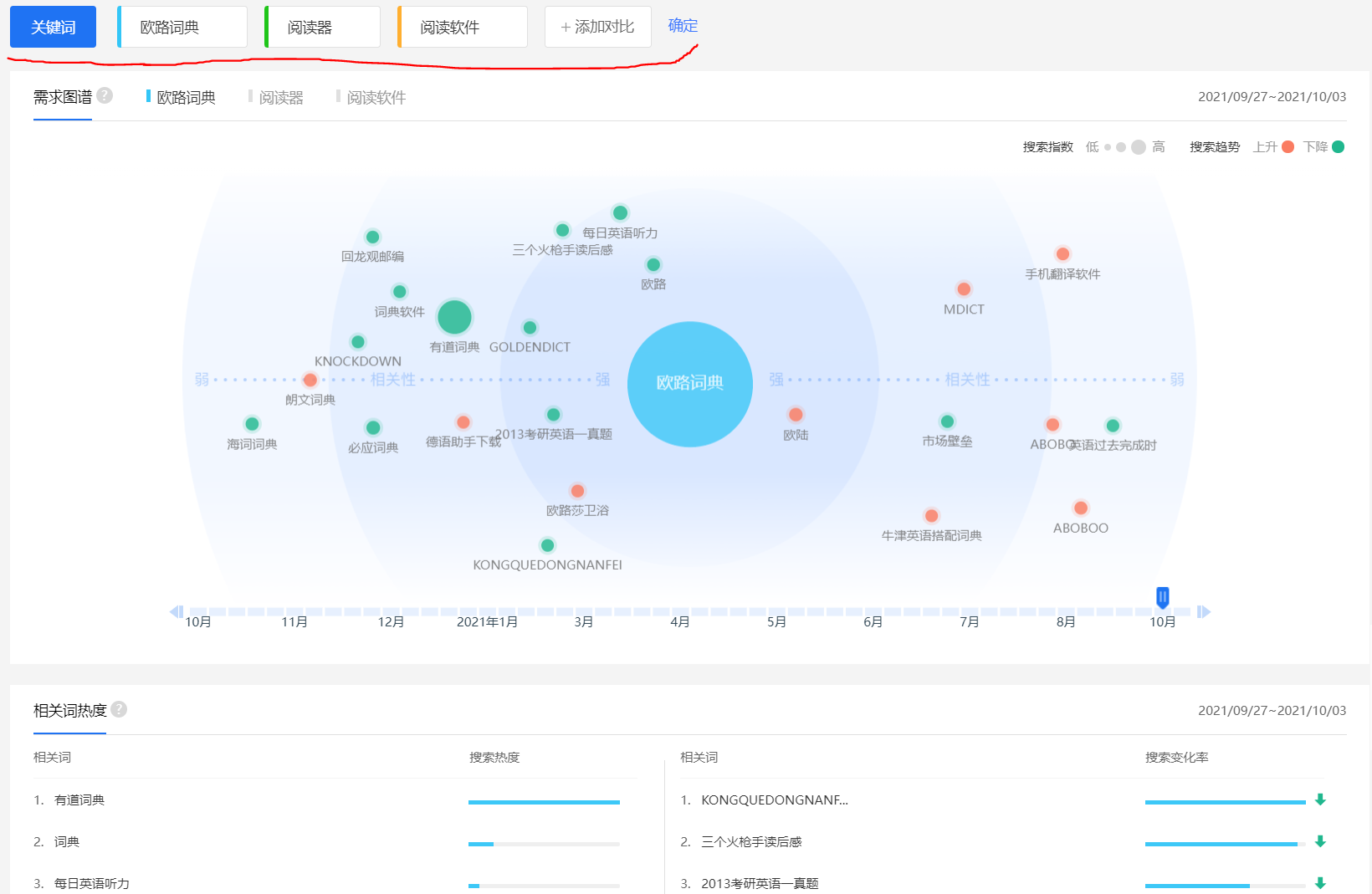
Task: Jump to 7月 on the timeline
Action: [x=970, y=621]
